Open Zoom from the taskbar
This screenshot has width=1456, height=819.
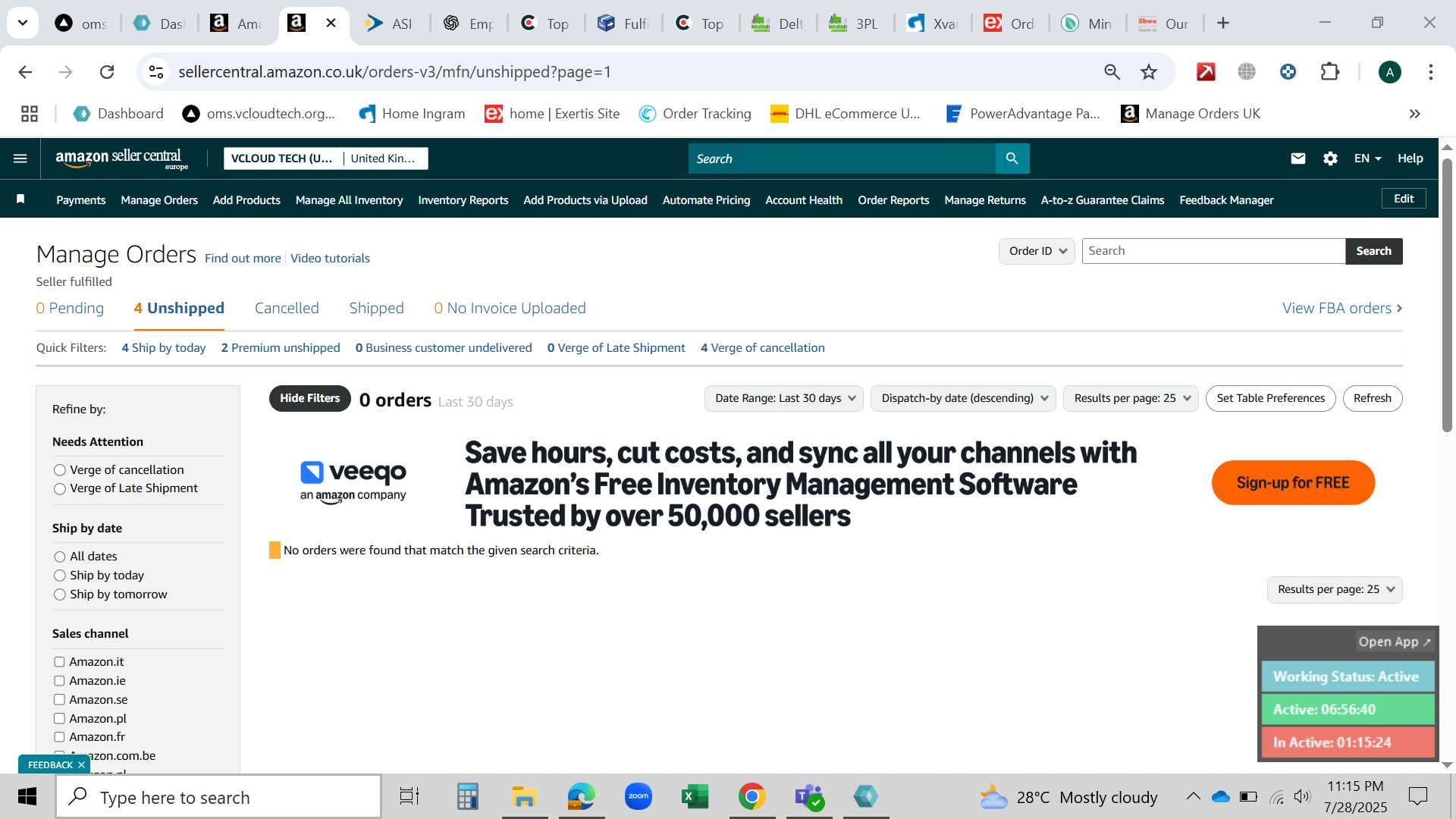(x=639, y=797)
